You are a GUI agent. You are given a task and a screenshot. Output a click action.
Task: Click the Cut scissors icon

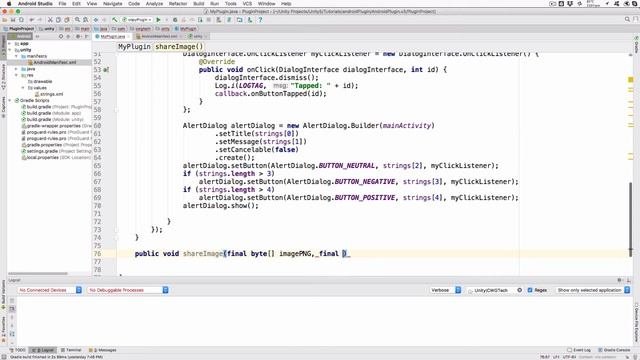(50, 20)
